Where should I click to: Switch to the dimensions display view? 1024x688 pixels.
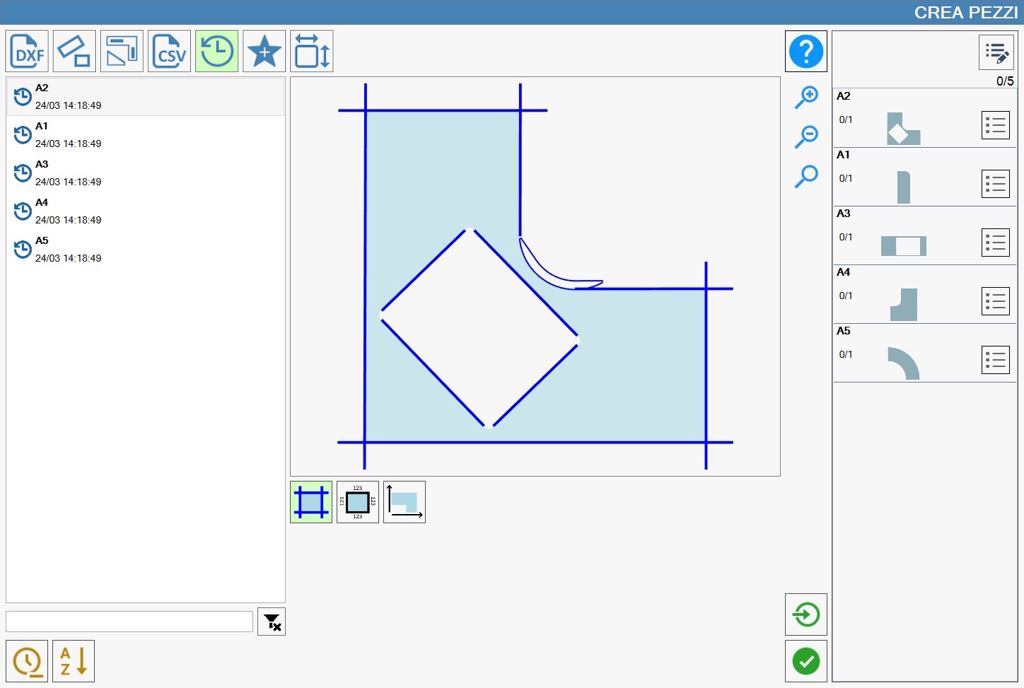click(358, 502)
